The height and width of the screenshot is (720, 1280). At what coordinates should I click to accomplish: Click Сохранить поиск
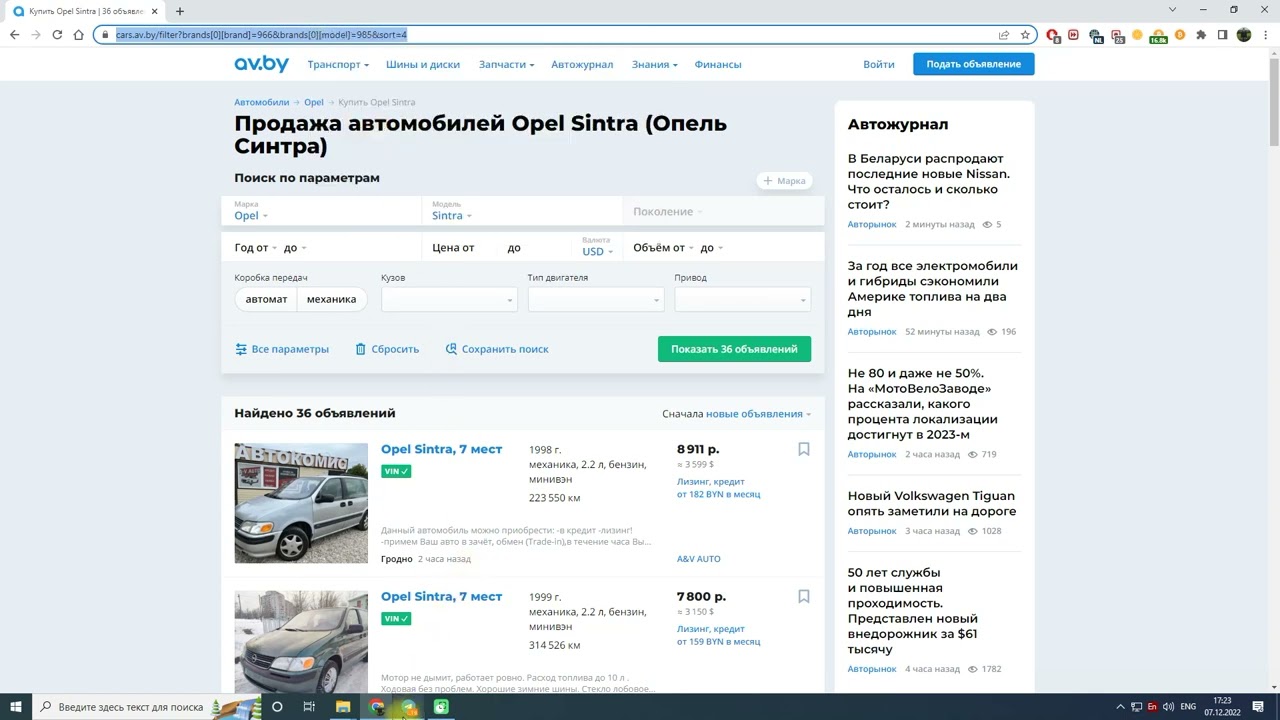click(x=497, y=349)
